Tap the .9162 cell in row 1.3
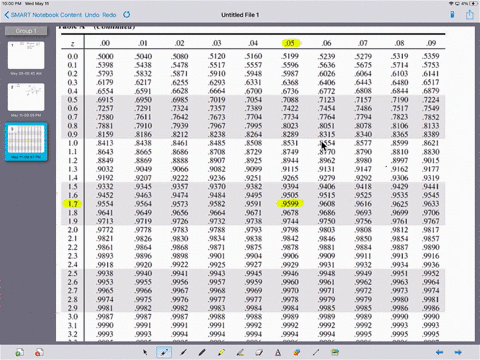This screenshot has height=360, width=480. point(400,169)
